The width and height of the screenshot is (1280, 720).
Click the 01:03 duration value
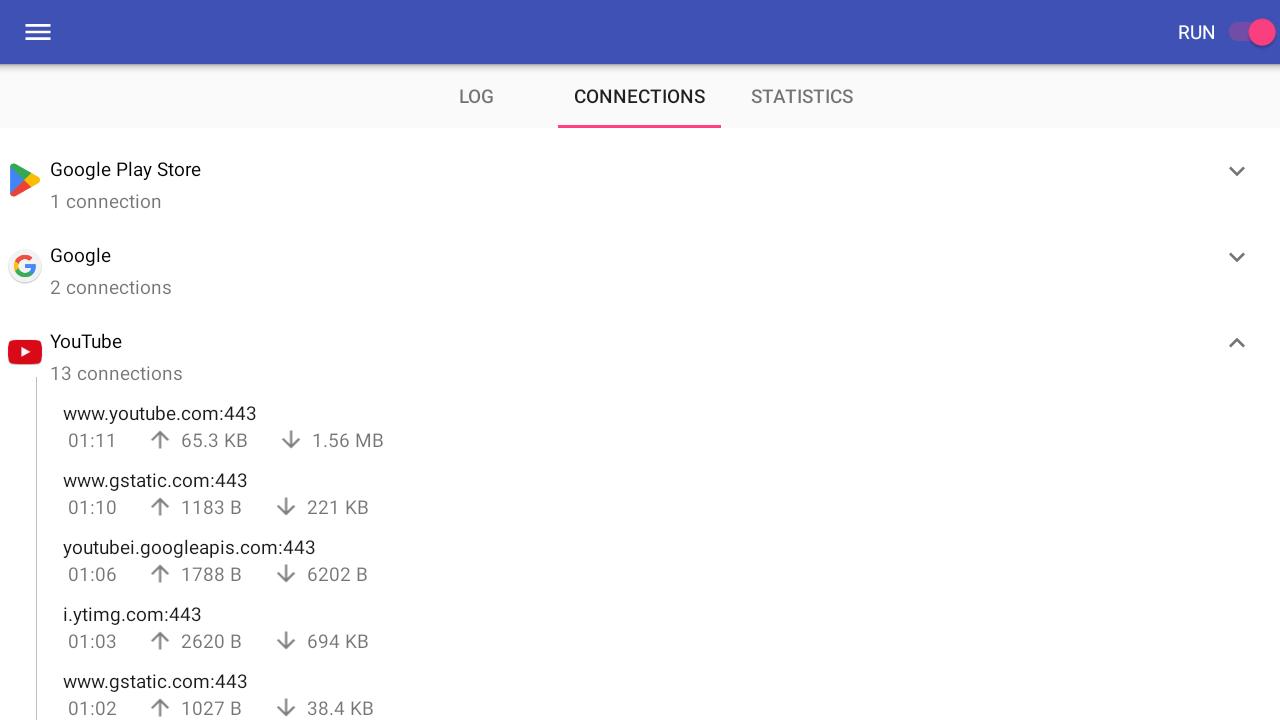tap(92, 642)
